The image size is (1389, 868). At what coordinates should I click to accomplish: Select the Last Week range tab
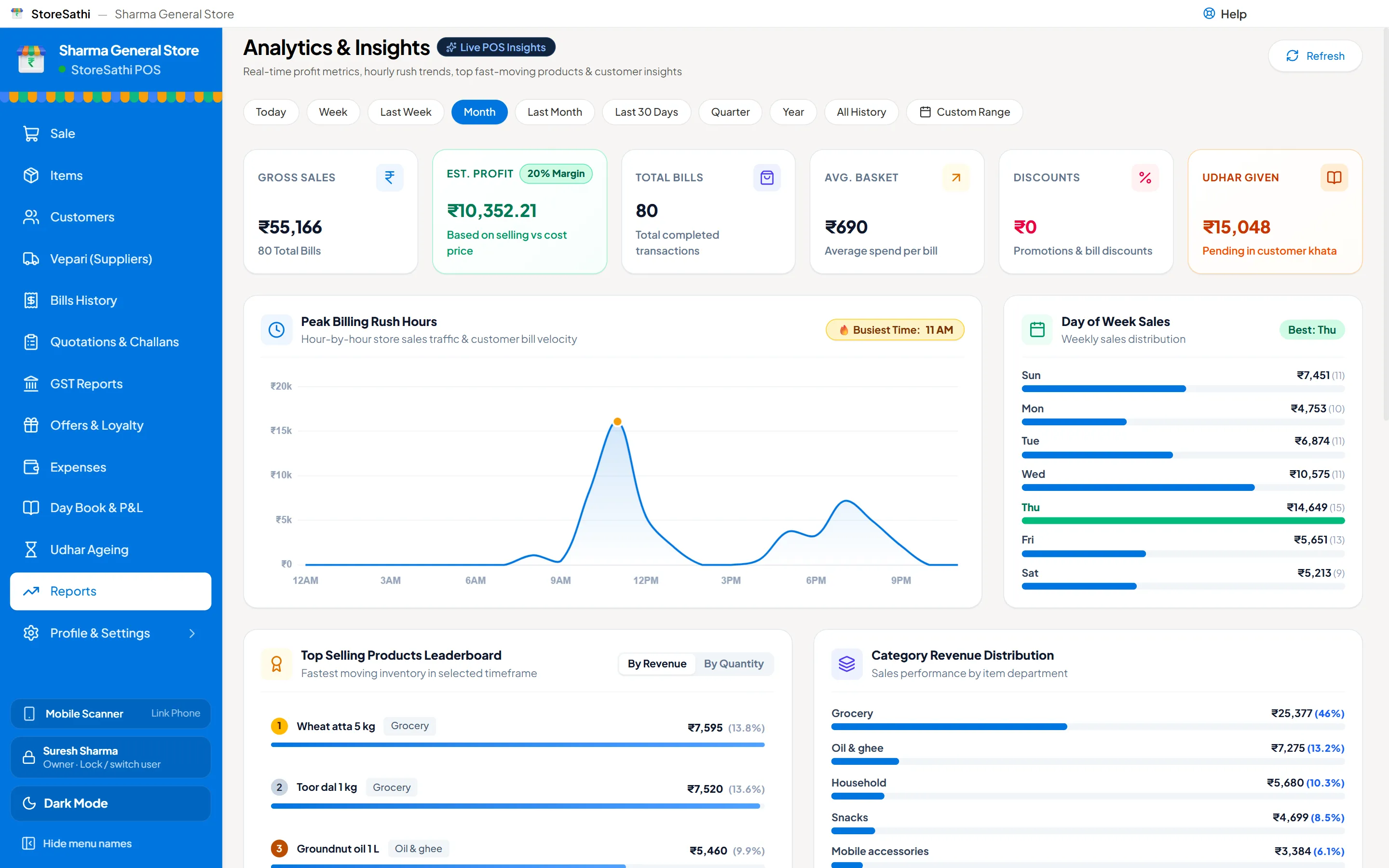pos(405,112)
